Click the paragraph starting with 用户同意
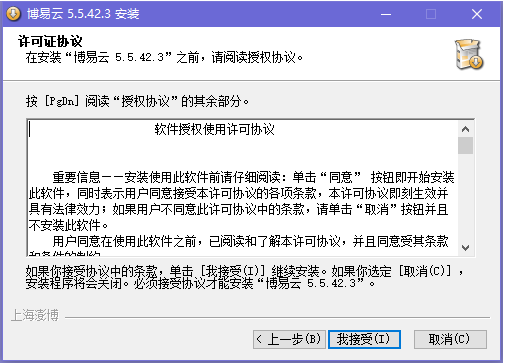The width and height of the screenshot is (506, 364). coord(239,245)
